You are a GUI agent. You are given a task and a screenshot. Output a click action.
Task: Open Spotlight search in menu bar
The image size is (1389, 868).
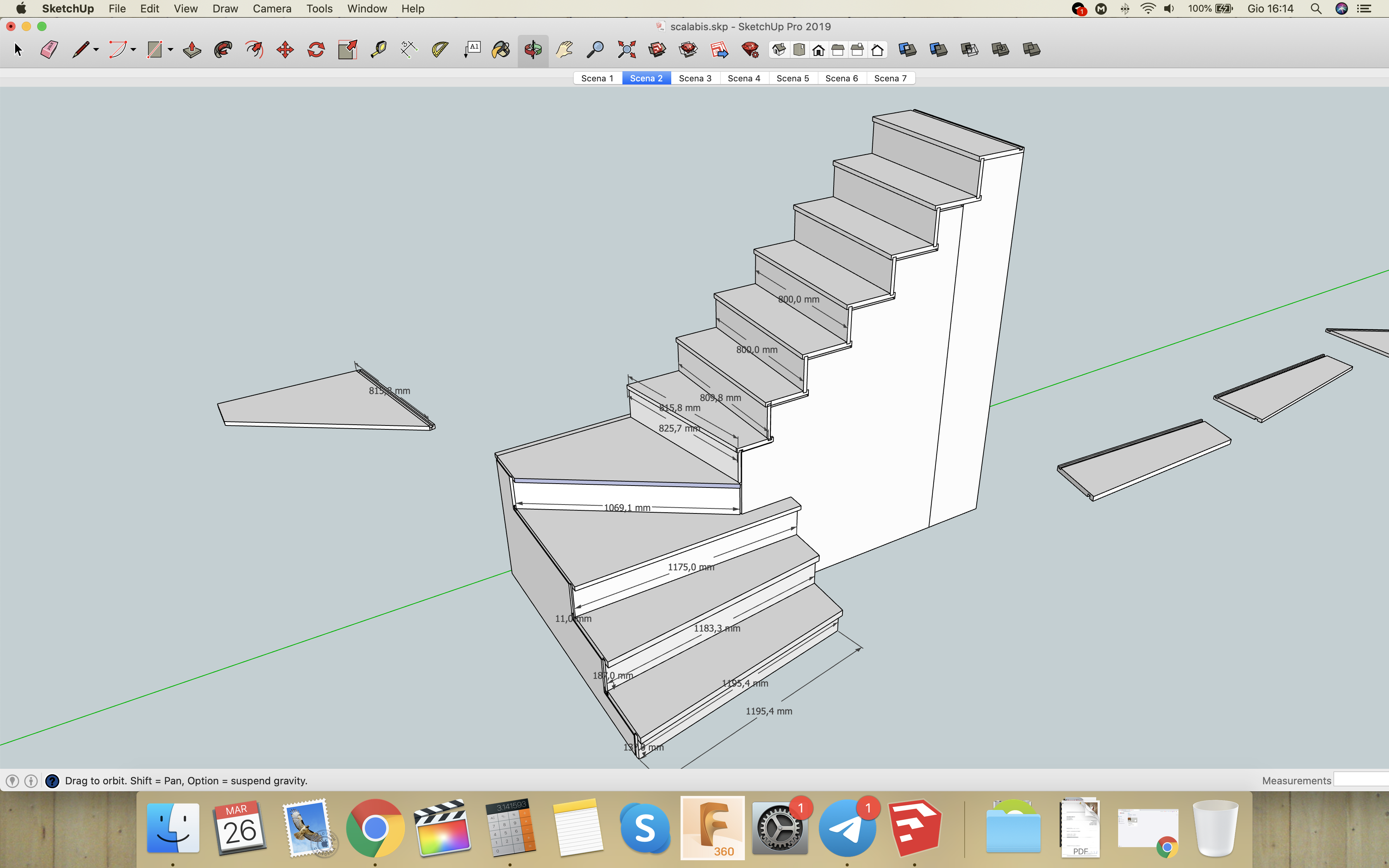[1316, 9]
